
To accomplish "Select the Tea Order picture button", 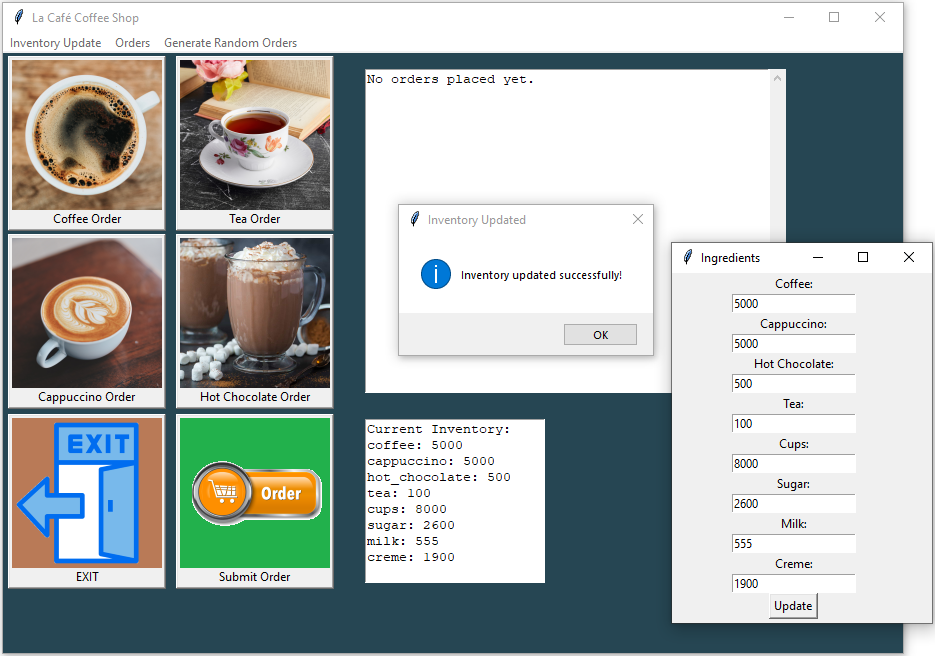I will coord(255,135).
